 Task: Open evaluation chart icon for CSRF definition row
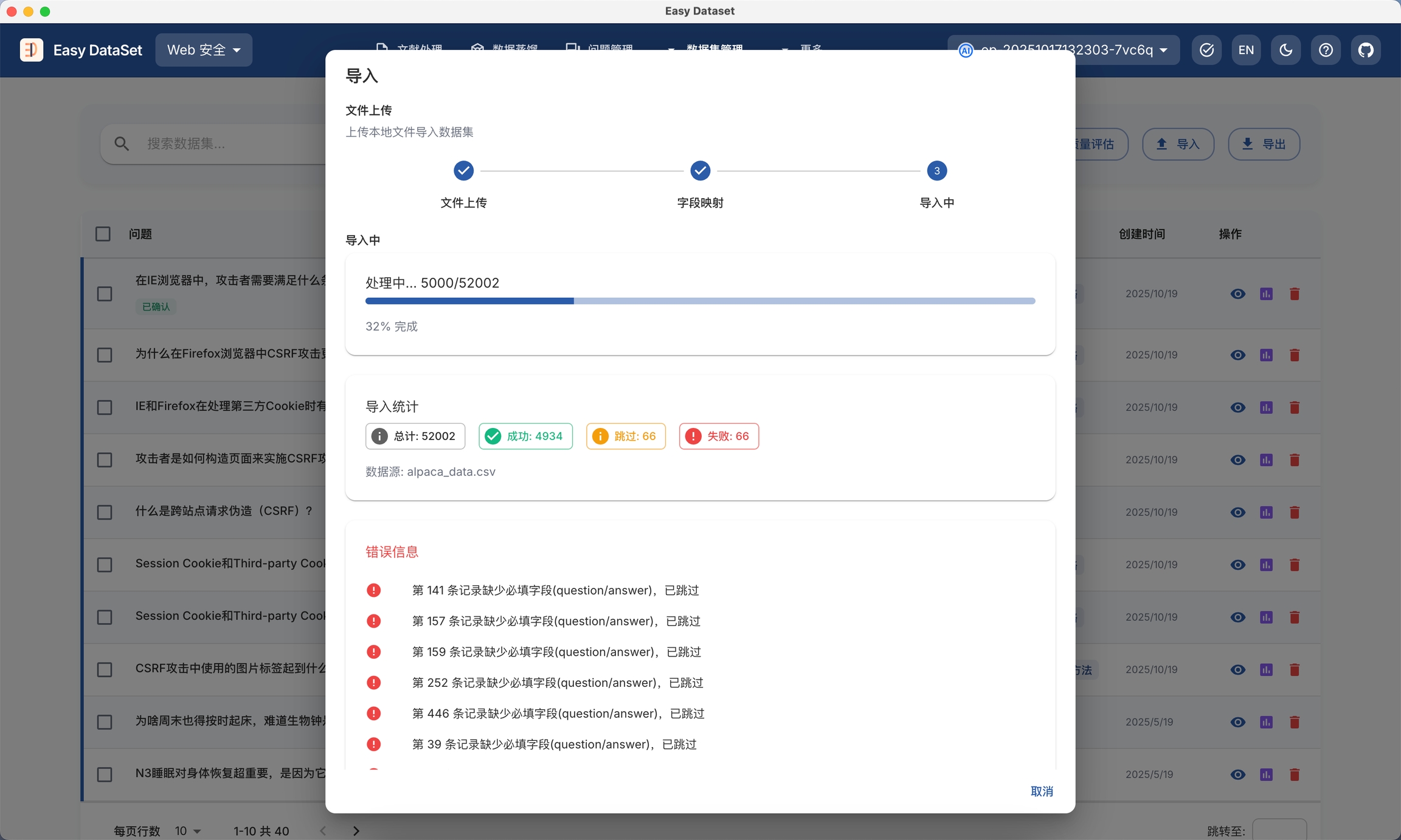[x=1266, y=512]
